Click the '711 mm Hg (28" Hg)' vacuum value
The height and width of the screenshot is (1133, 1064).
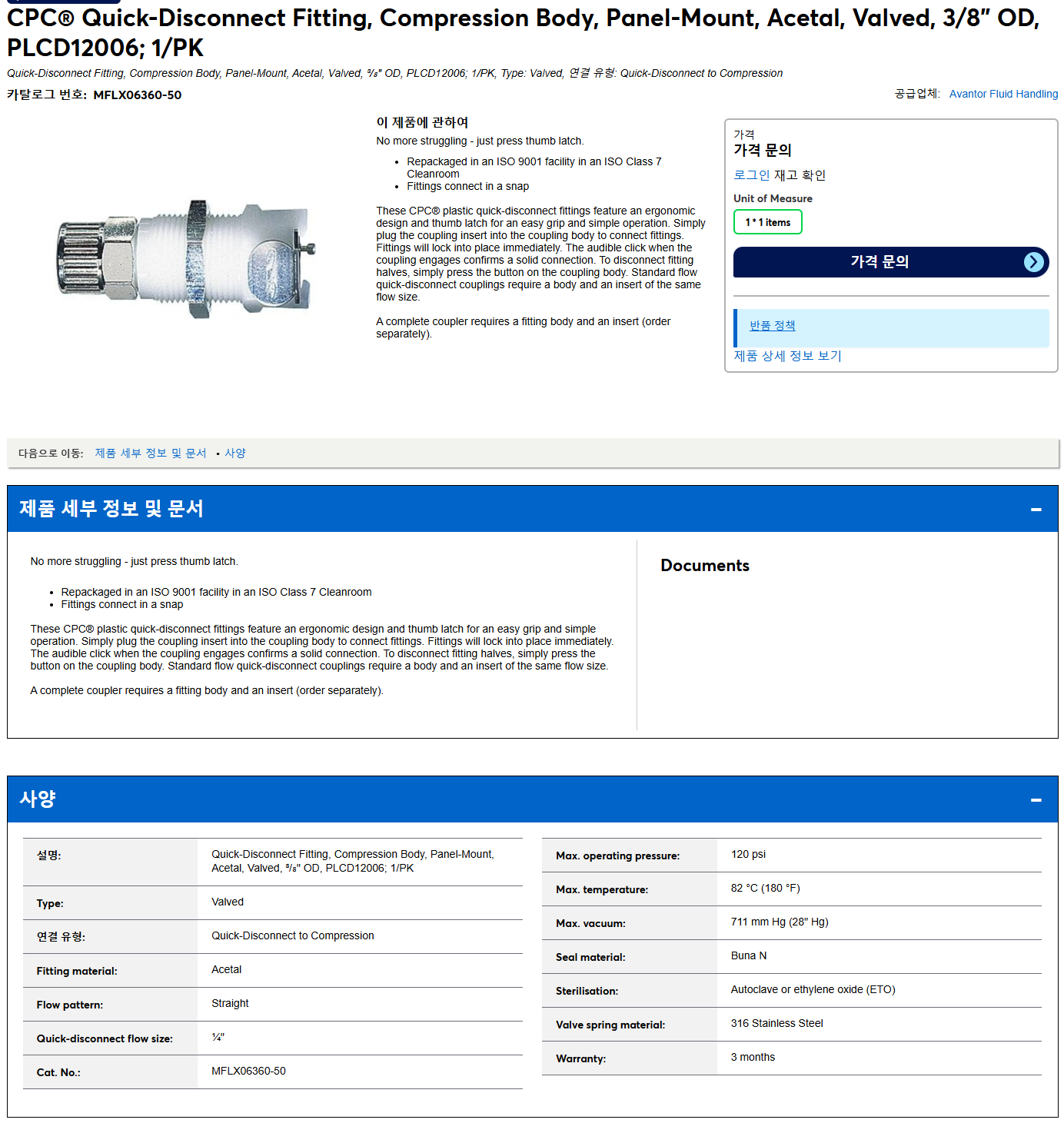tap(780, 922)
